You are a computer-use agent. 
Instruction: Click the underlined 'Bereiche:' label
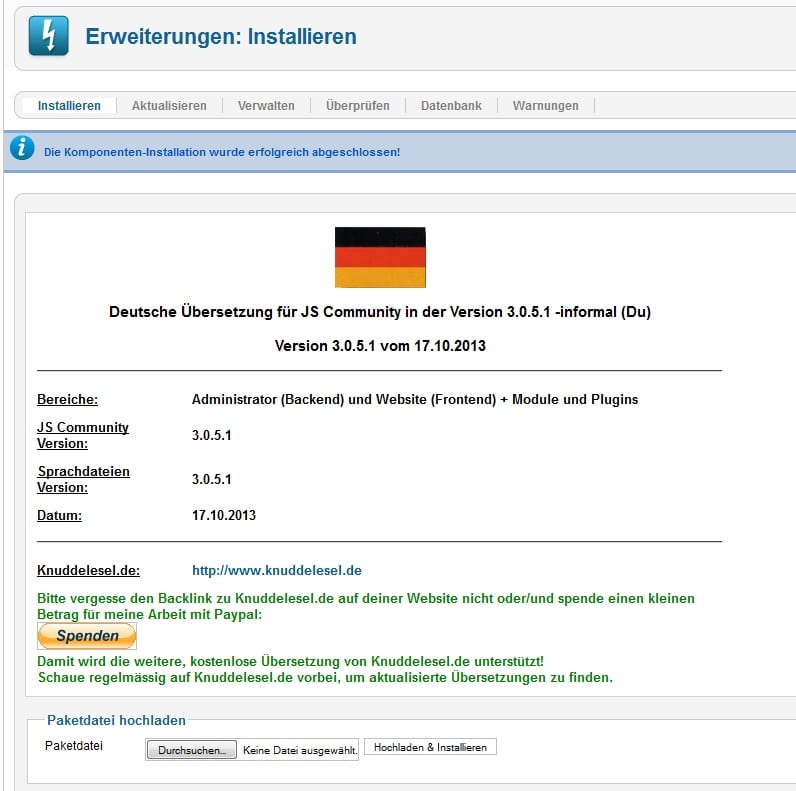pos(67,399)
